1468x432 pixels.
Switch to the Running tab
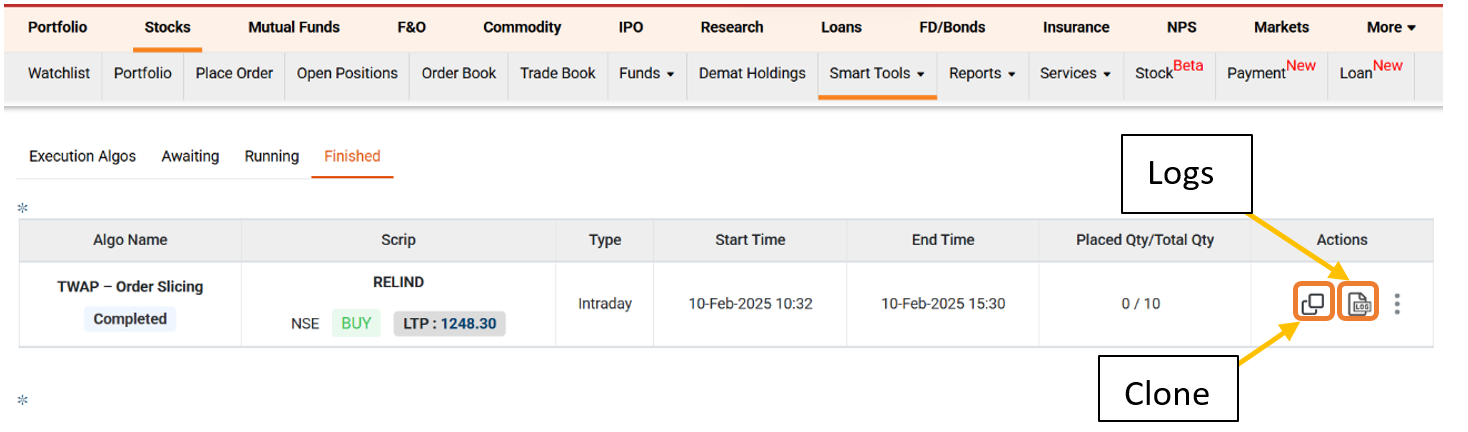point(272,156)
